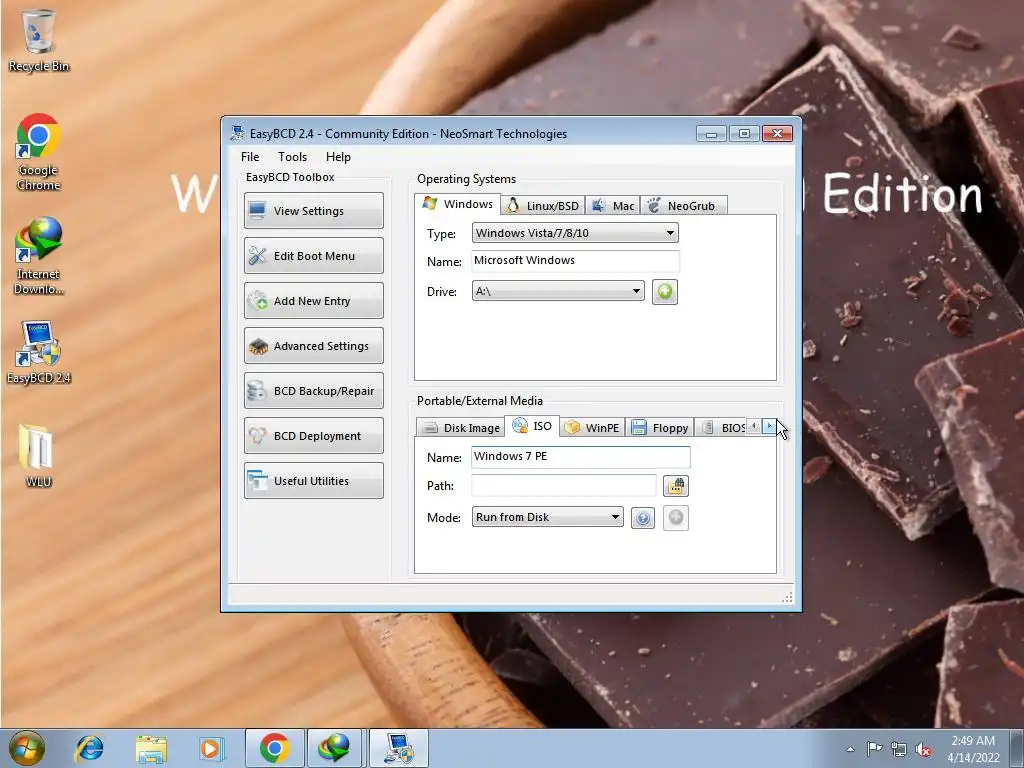This screenshot has height=768, width=1024.
Task: Launch Internet Explorer from taskbar
Action: (x=89, y=748)
